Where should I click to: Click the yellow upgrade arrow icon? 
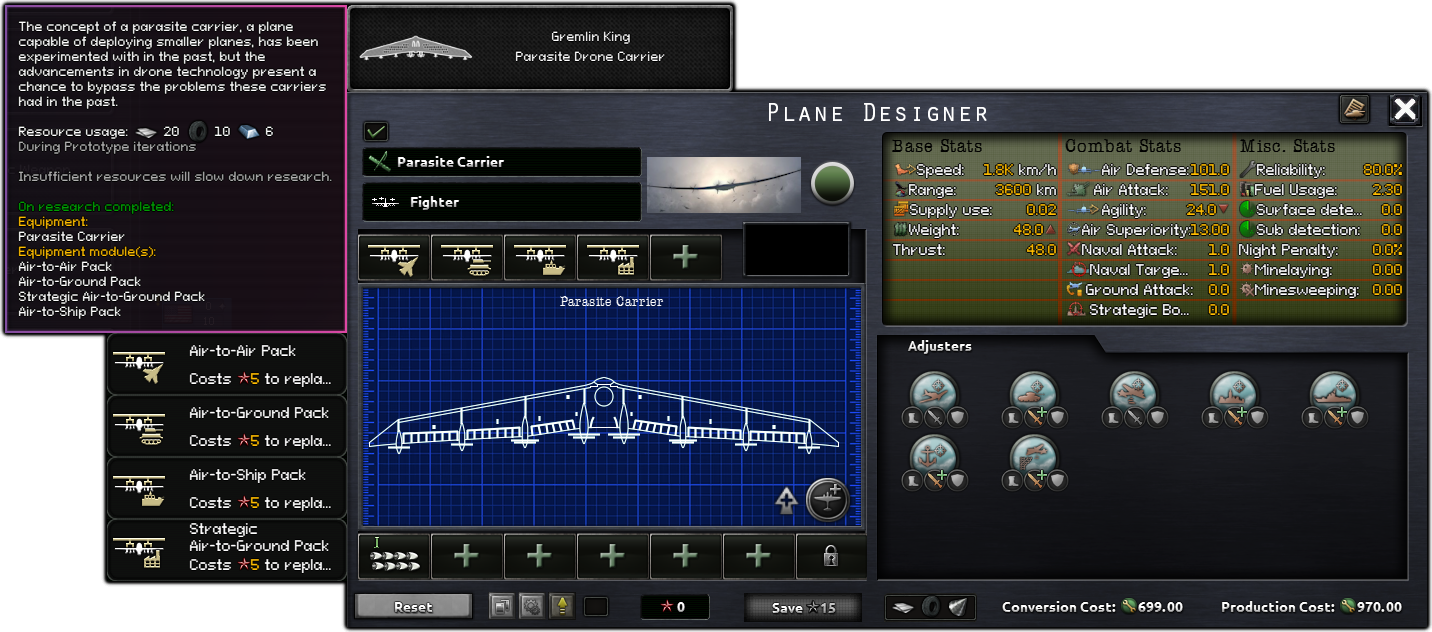pyautogui.click(x=562, y=606)
